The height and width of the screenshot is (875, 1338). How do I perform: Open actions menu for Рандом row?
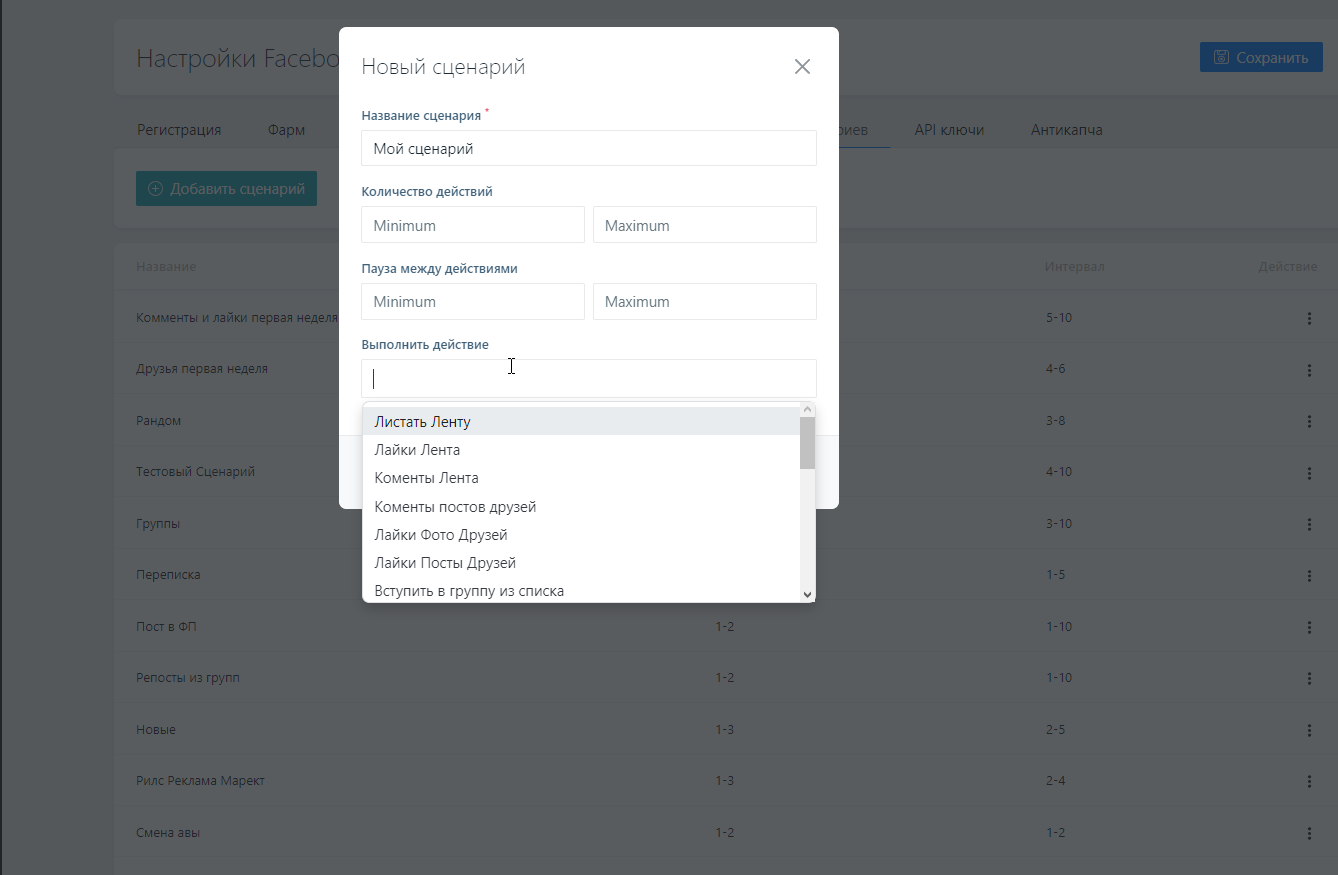tap(1308, 421)
